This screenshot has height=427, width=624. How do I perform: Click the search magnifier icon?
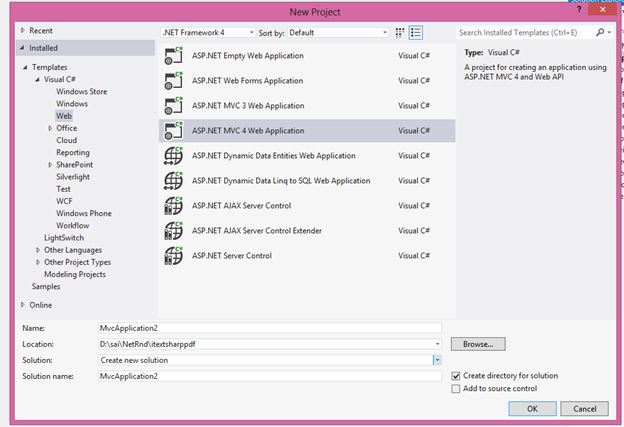click(x=600, y=32)
